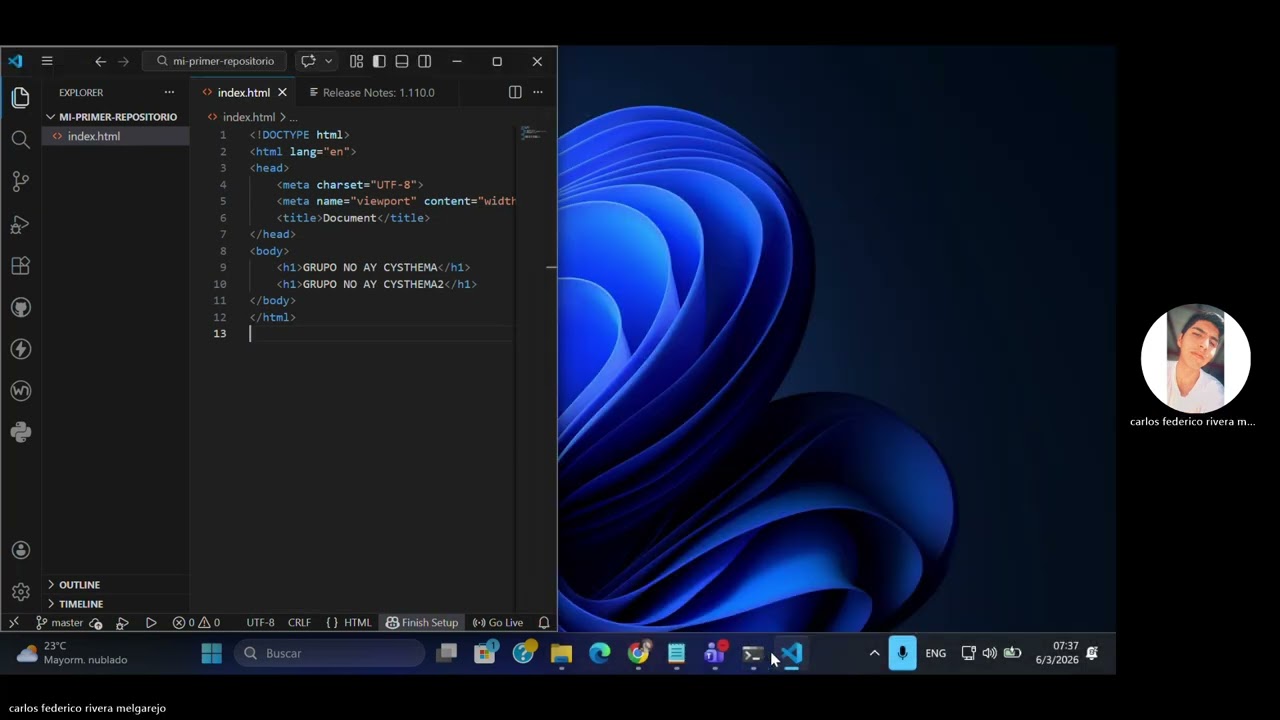The width and height of the screenshot is (1280, 720).
Task: Click the meta charset UTF-8 line
Action: pyautogui.click(x=350, y=185)
